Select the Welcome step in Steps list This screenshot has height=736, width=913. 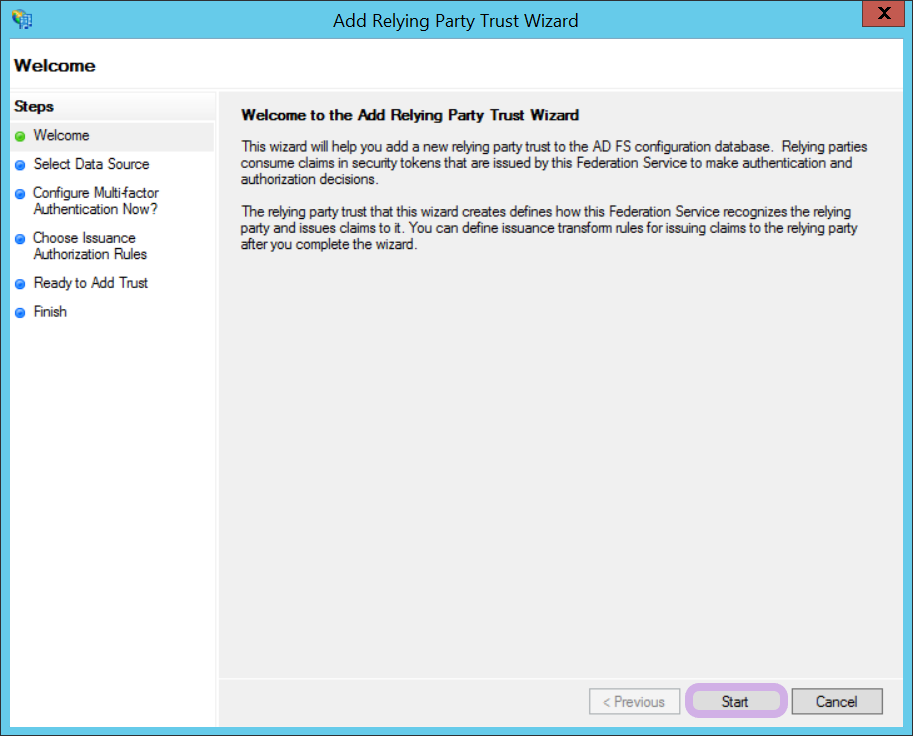(x=61, y=136)
